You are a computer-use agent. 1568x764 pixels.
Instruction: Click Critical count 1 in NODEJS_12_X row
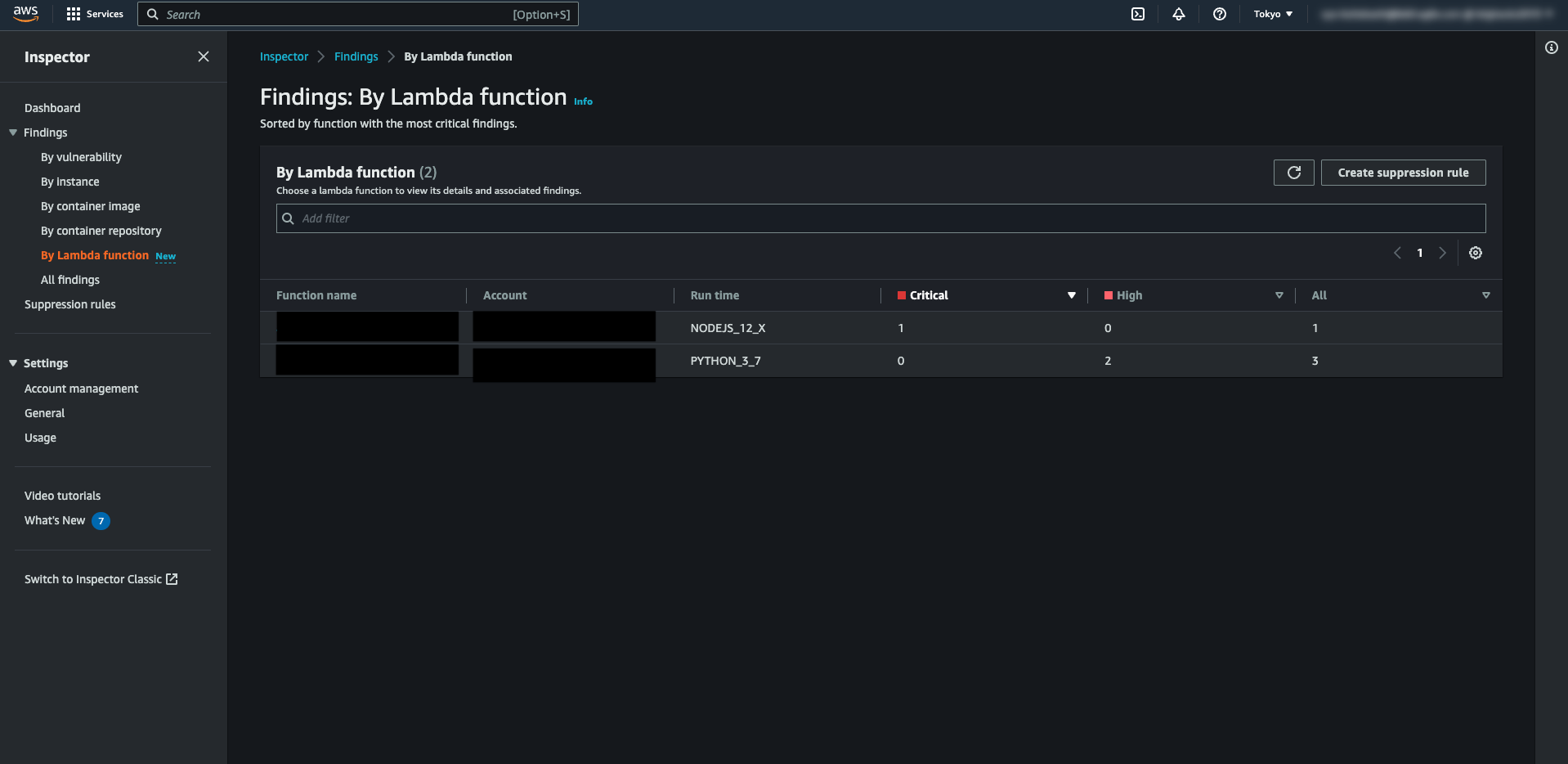coord(901,328)
